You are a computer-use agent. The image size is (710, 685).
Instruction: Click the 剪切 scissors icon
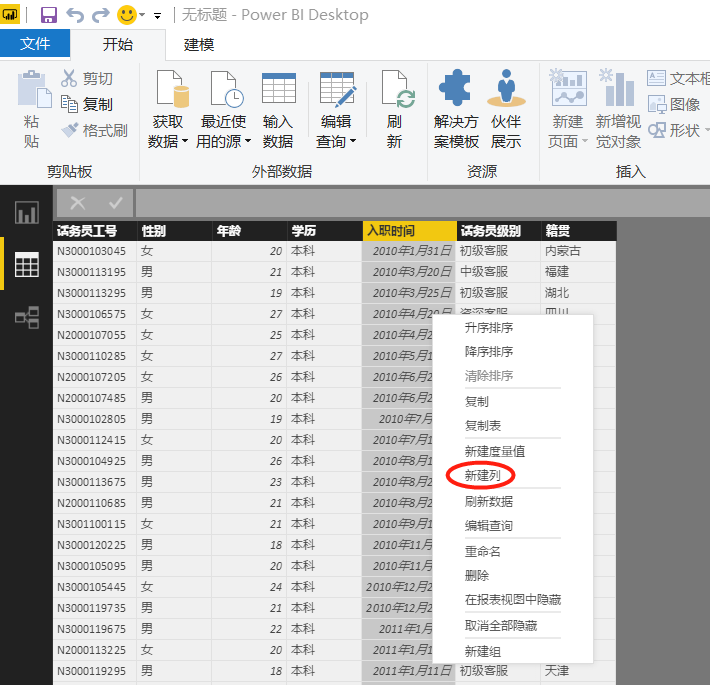[x=69, y=78]
